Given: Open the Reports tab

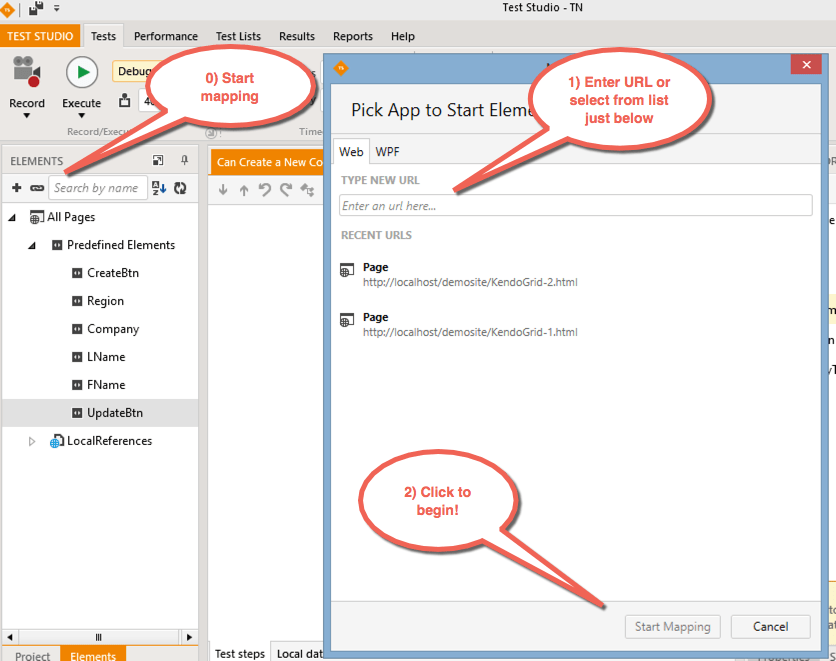Looking at the screenshot, I should [353, 36].
